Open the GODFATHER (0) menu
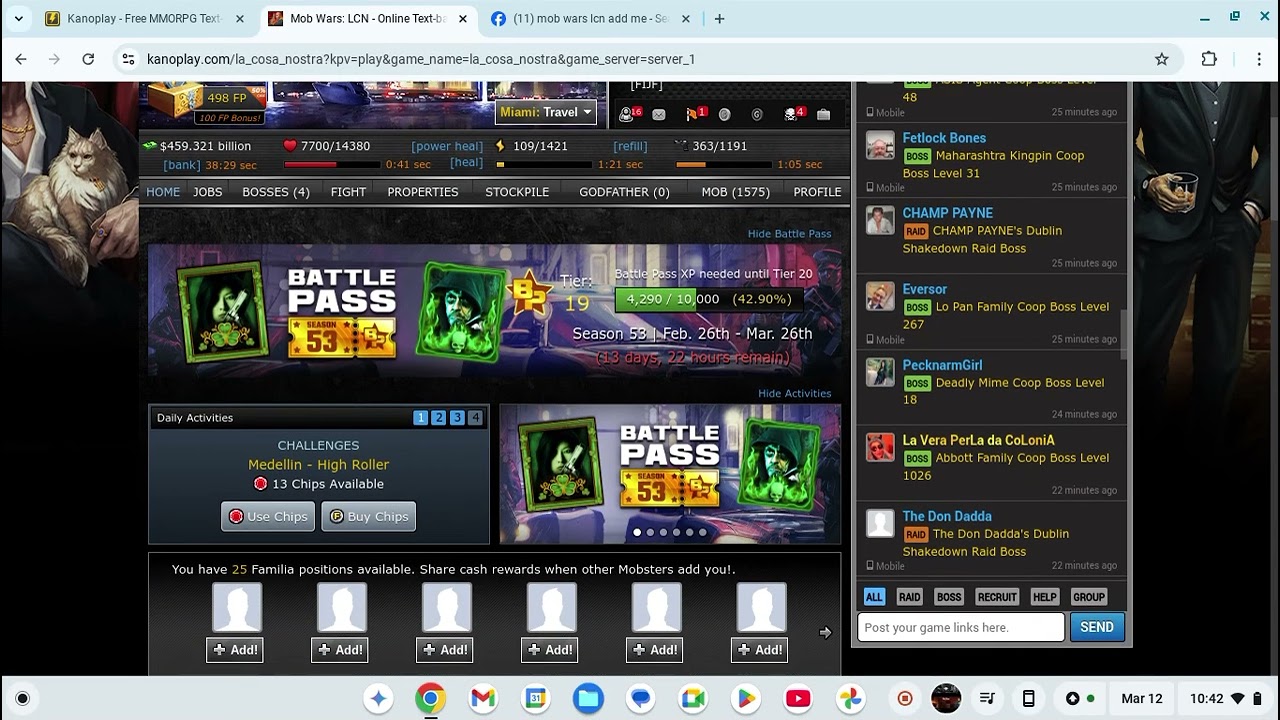The width and height of the screenshot is (1280, 720). pos(624,192)
